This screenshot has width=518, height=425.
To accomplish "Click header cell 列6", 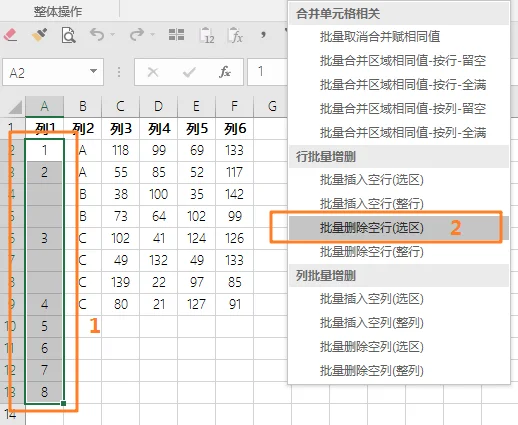I will point(234,128).
